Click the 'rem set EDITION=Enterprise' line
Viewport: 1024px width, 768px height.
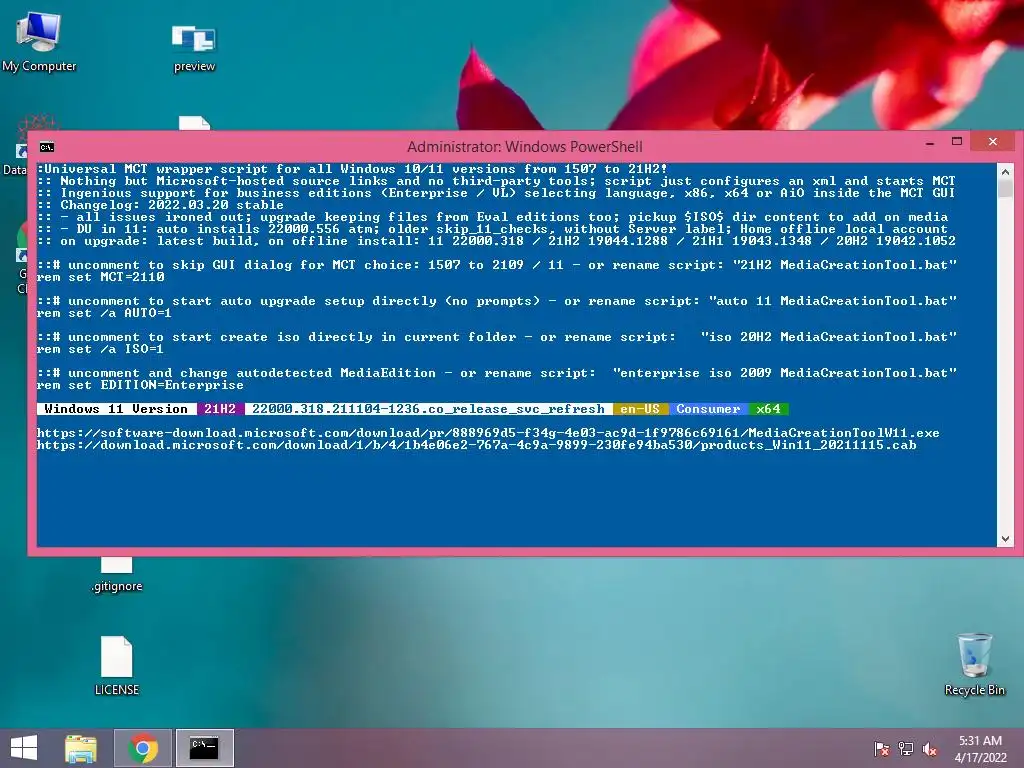tap(140, 385)
